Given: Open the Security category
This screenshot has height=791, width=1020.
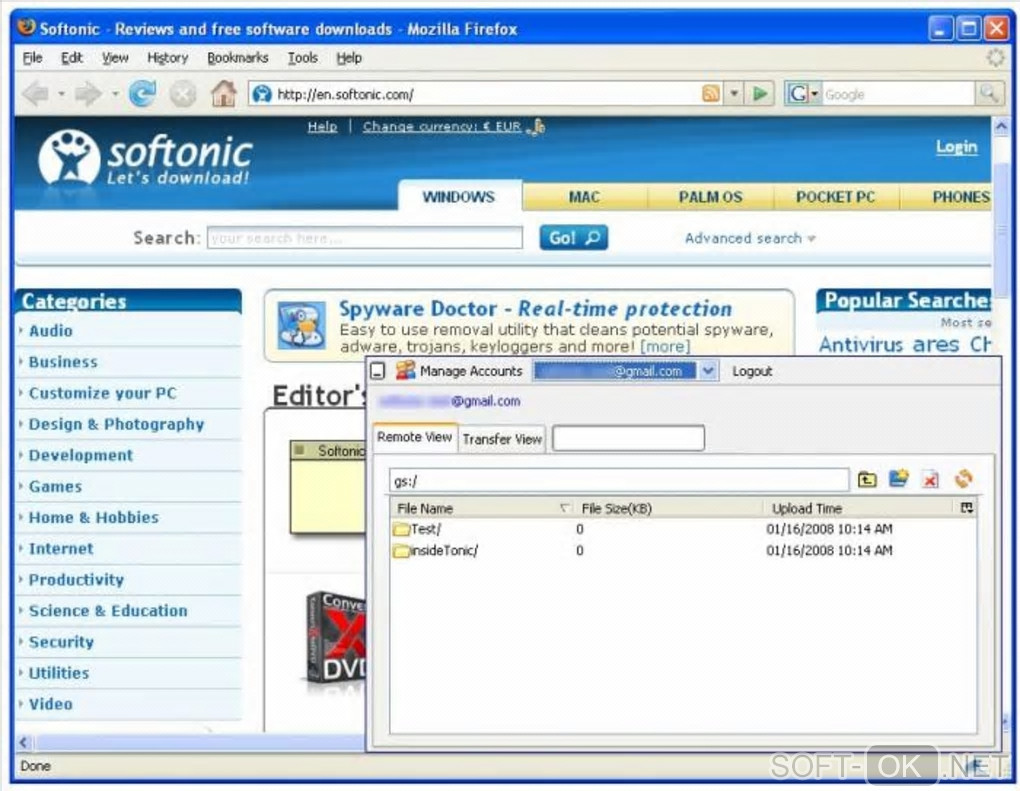Looking at the screenshot, I should click(61, 641).
